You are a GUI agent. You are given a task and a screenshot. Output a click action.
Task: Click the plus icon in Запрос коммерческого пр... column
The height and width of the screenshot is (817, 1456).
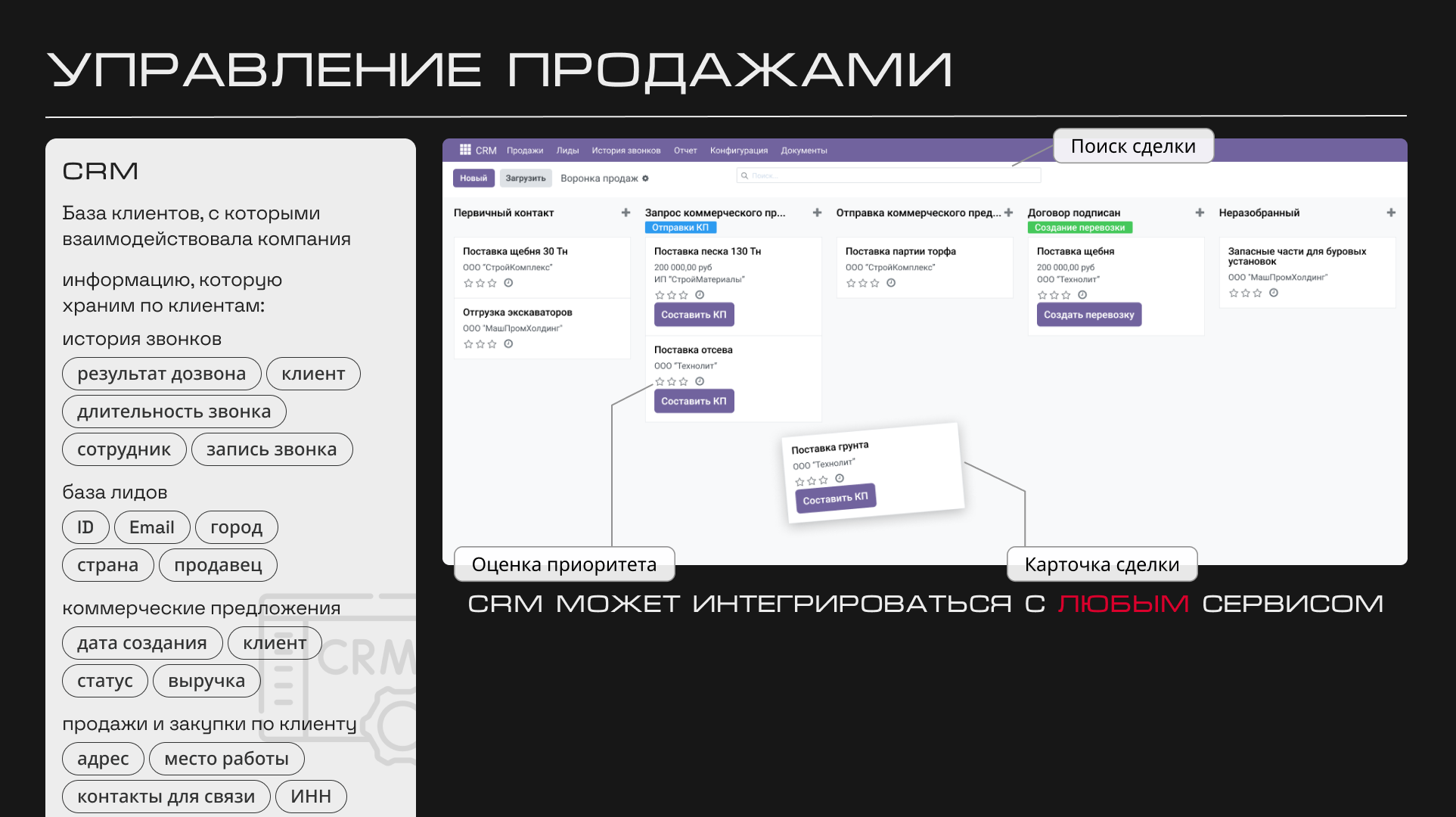817,213
